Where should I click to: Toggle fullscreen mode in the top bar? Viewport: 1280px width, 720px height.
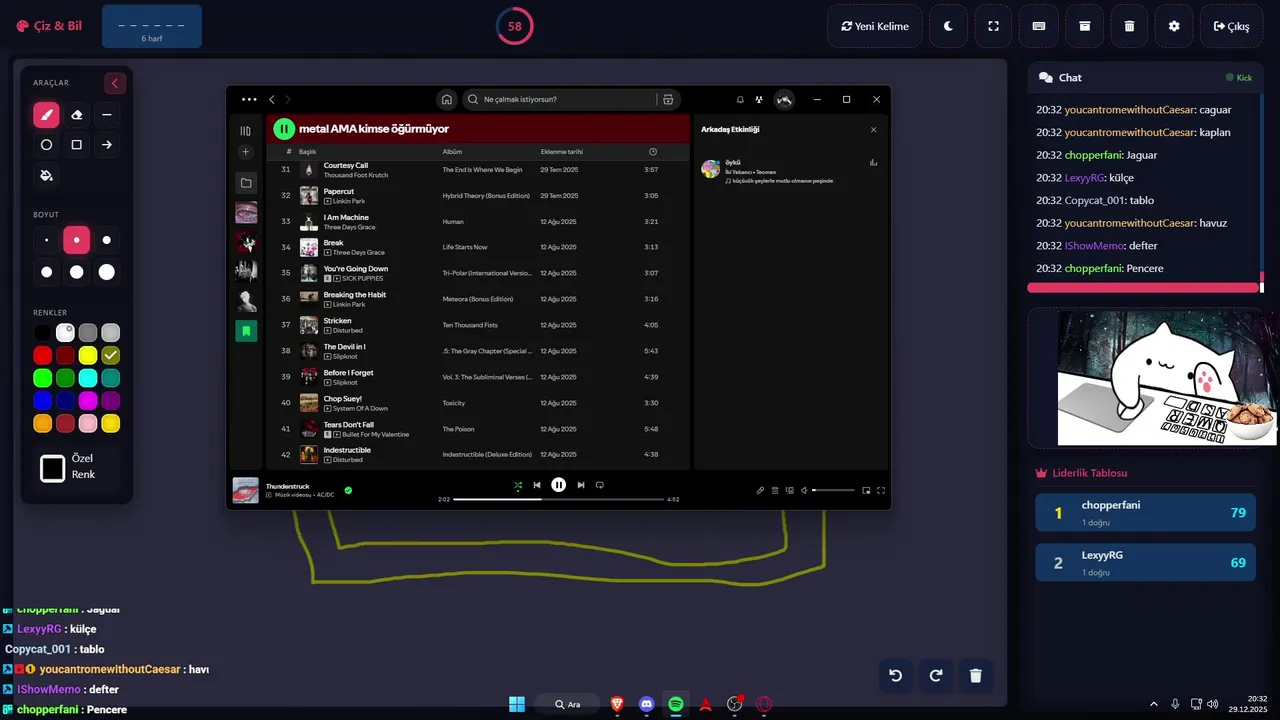994,26
